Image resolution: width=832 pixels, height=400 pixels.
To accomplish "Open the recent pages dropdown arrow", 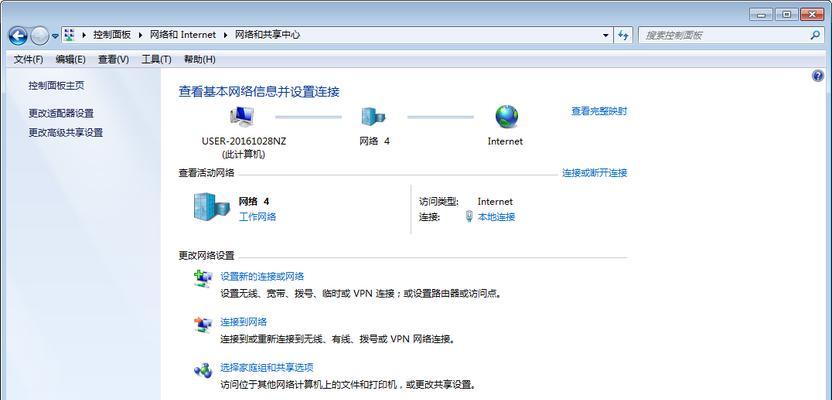I will (55, 37).
